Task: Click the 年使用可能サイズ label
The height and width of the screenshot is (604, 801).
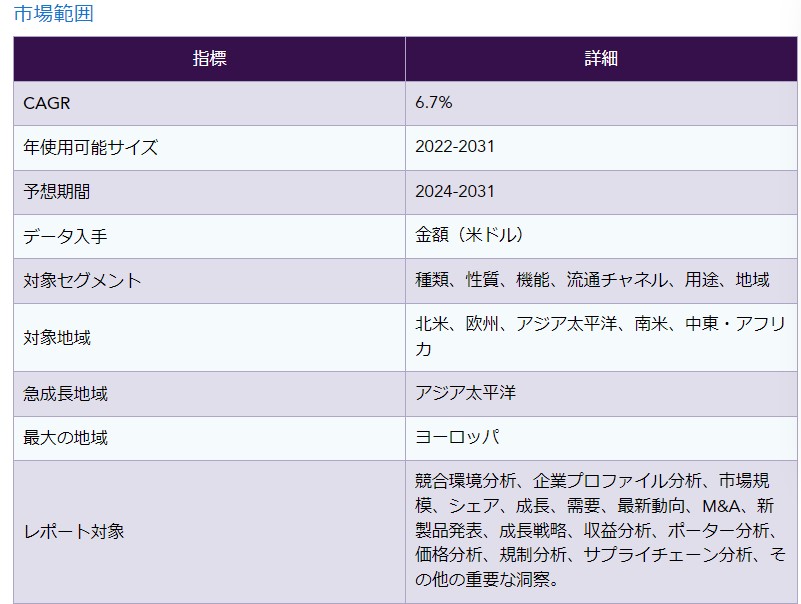Action: [x=90, y=148]
